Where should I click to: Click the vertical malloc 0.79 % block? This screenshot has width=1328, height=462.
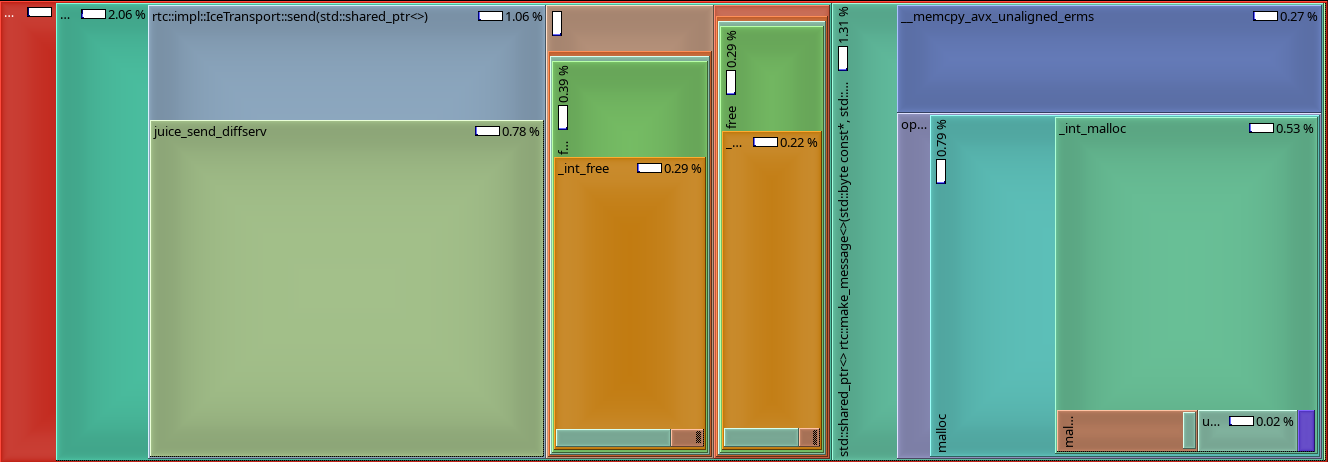coord(992,286)
